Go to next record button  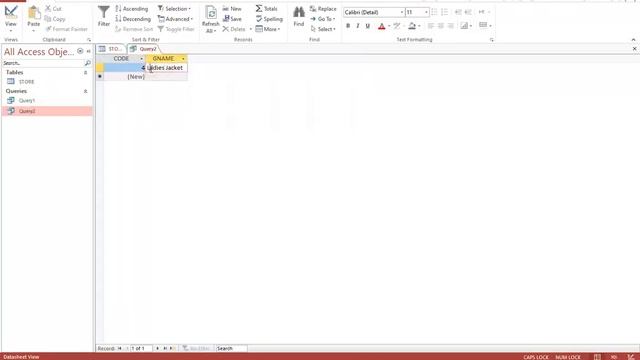point(158,349)
